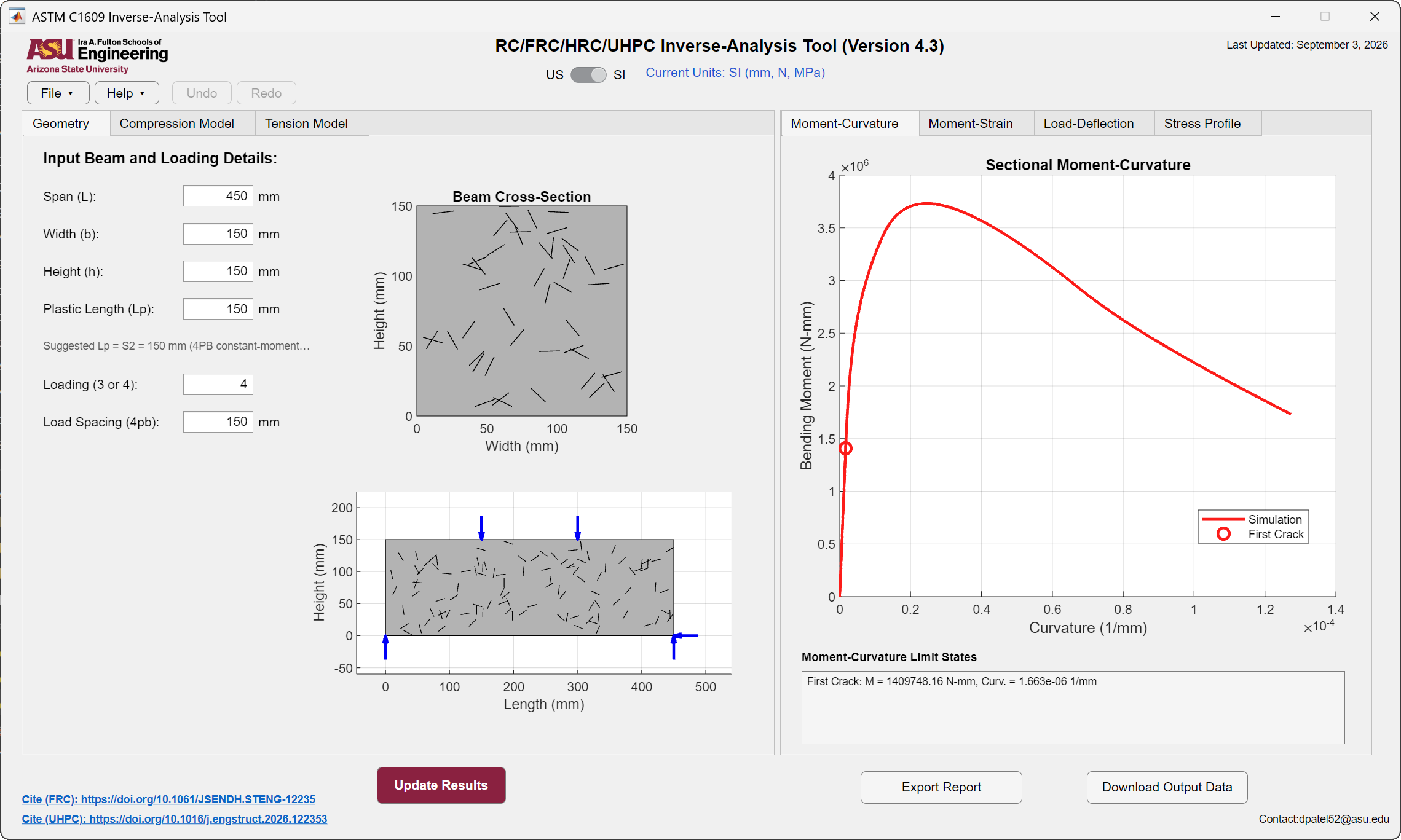Click the Export Report button
This screenshot has width=1401, height=840.
(941, 787)
